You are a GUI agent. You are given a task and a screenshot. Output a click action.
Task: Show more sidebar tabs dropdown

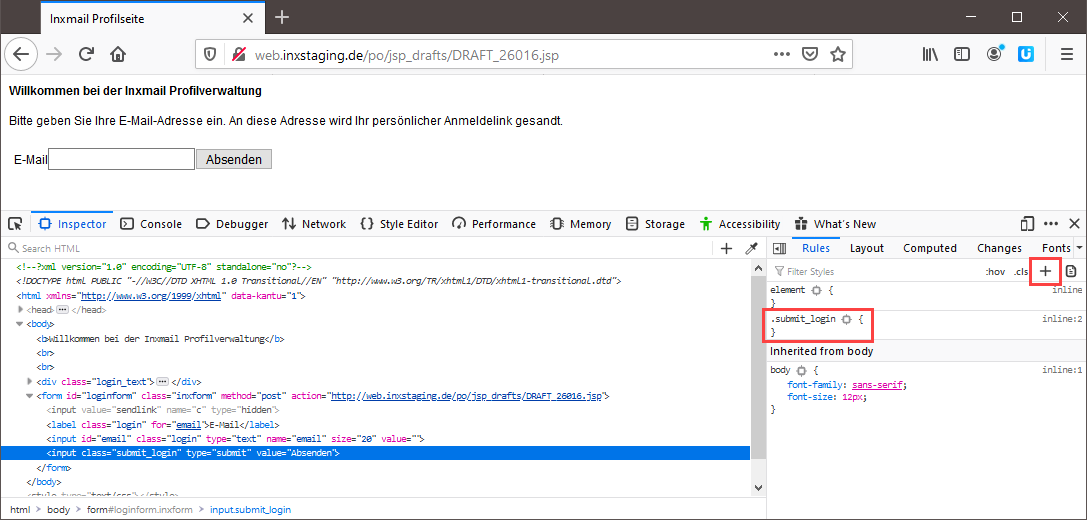click(x=1079, y=248)
